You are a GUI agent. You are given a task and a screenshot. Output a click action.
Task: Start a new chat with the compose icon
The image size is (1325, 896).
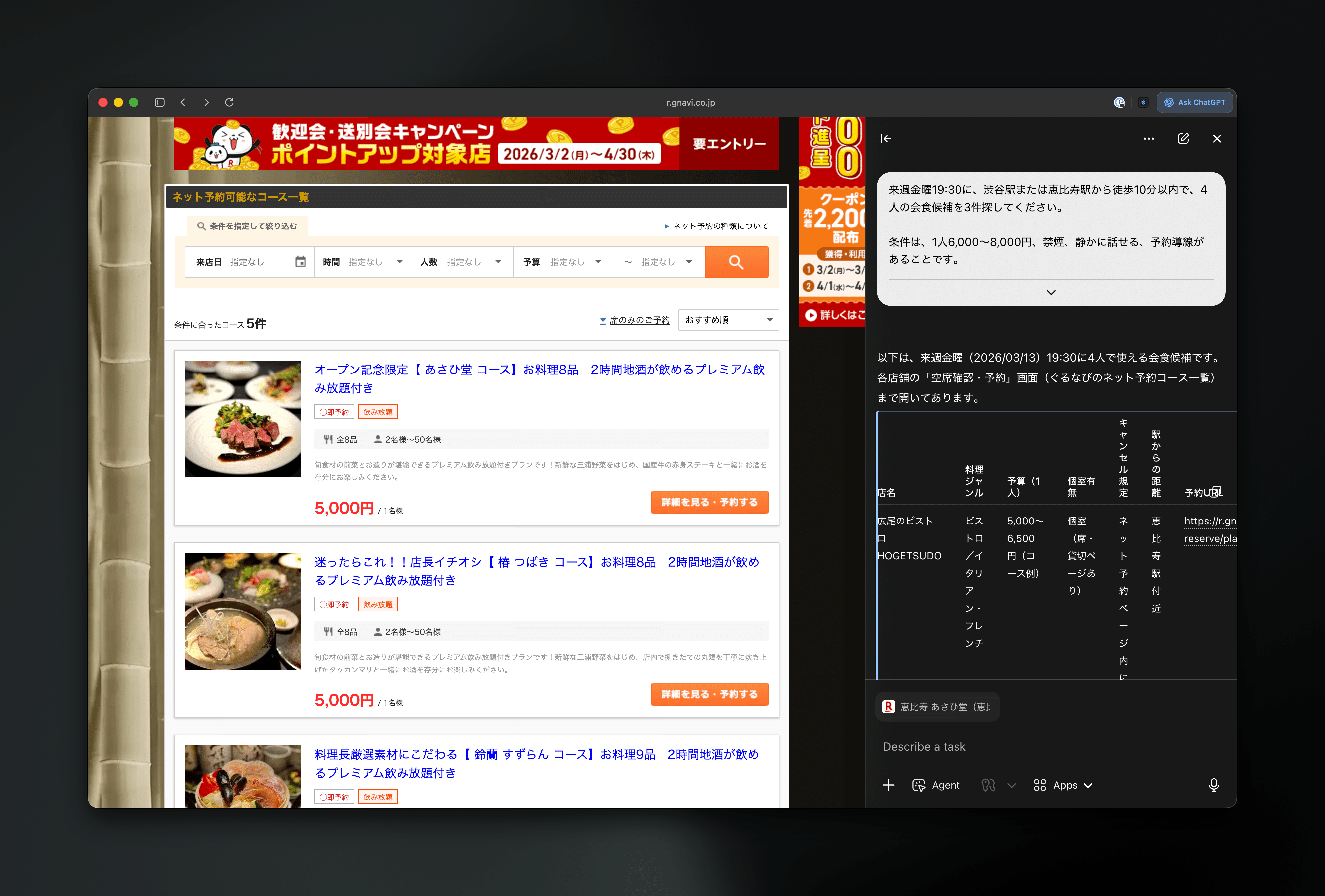(1183, 138)
